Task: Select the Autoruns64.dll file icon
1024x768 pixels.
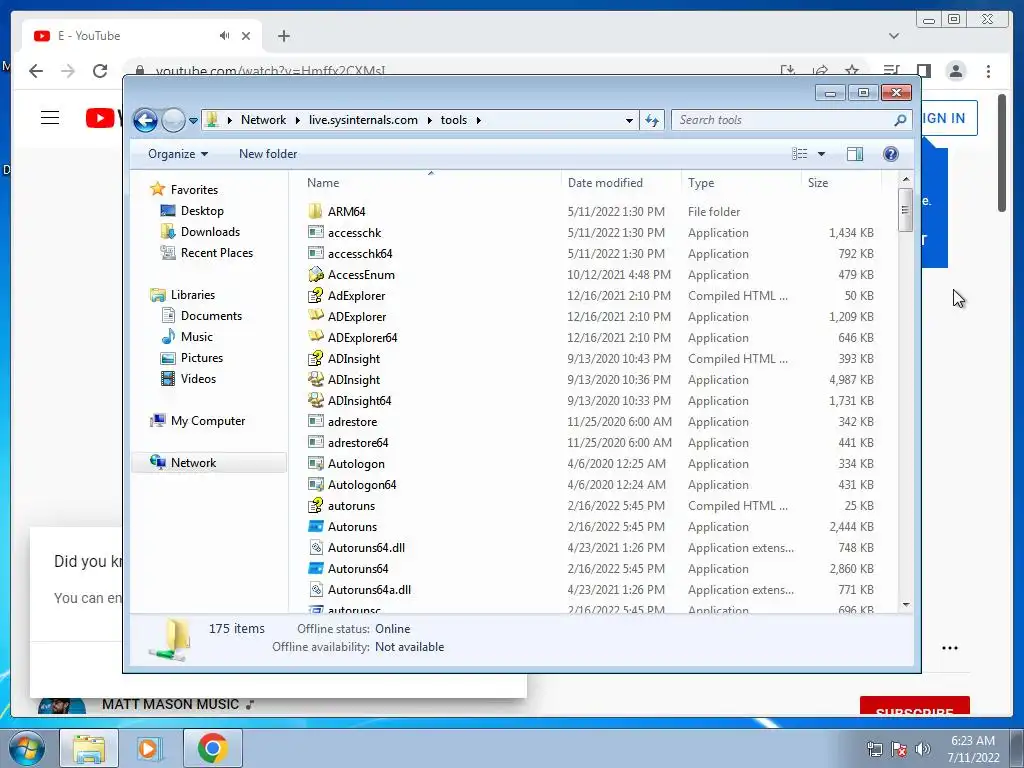Action: pyautogui.click(x=315, y=547)
